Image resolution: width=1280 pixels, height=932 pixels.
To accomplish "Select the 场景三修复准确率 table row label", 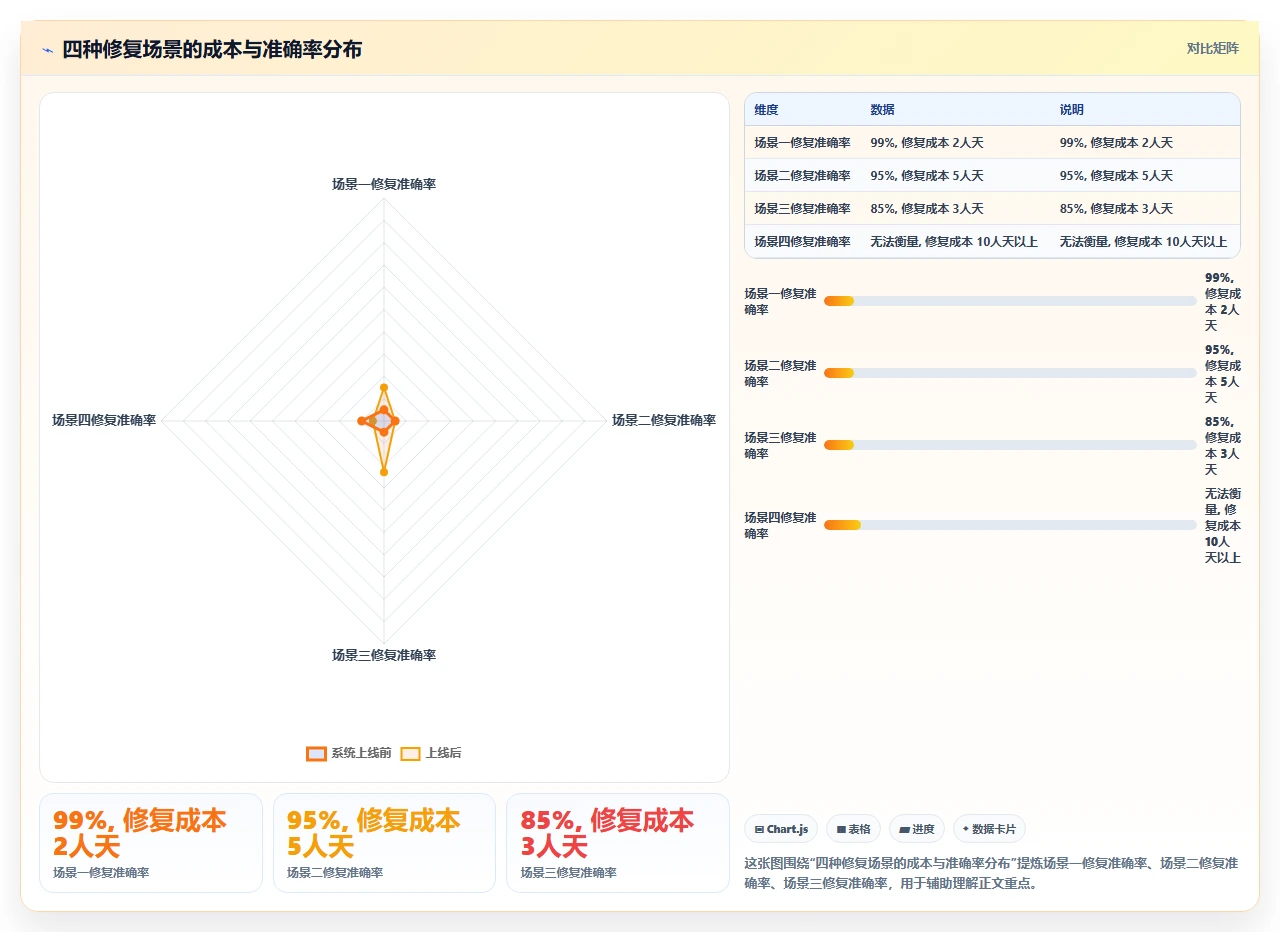I will [x=802, y=208].
